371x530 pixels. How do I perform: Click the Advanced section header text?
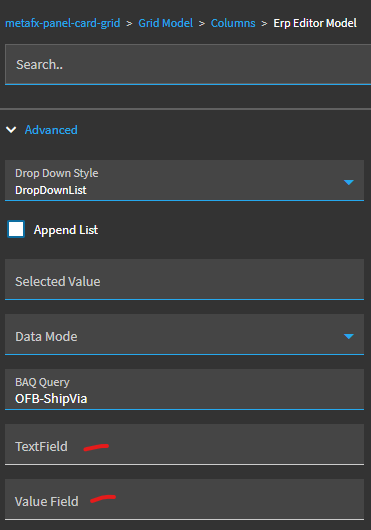click(51, 130)
